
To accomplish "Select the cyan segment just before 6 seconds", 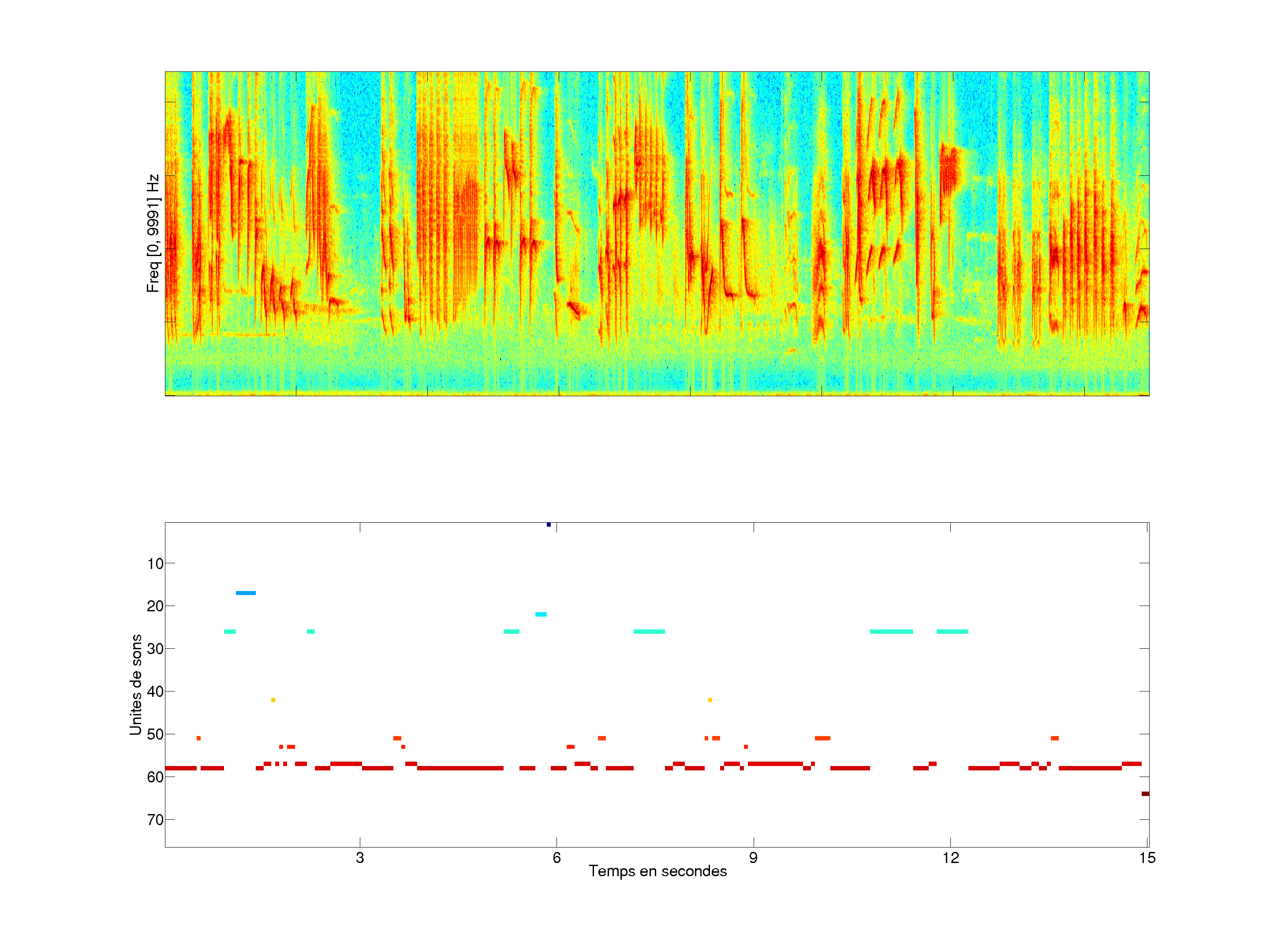I will click(541, 614).
